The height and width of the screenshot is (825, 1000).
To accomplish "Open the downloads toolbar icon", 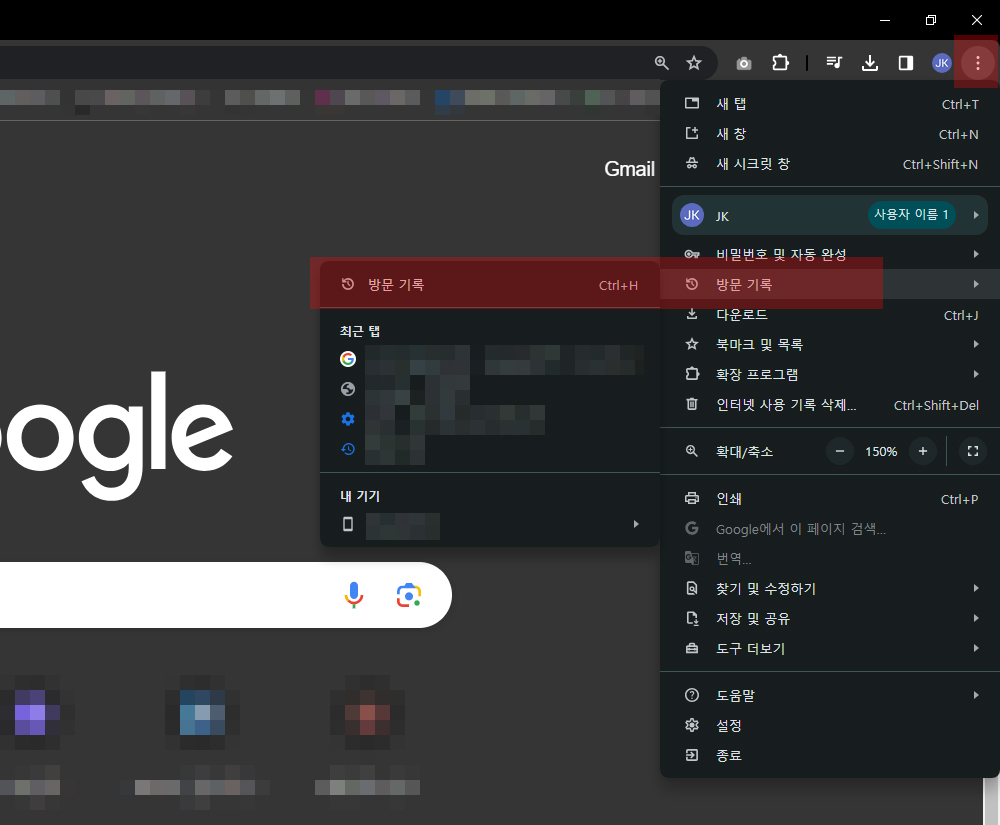I will coord(870,62).
